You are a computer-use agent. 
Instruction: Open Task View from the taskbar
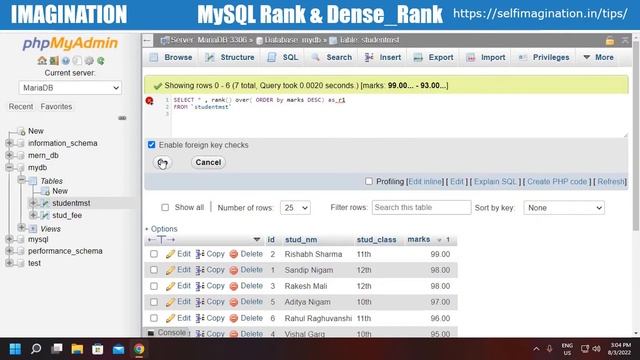coord(57,349)
